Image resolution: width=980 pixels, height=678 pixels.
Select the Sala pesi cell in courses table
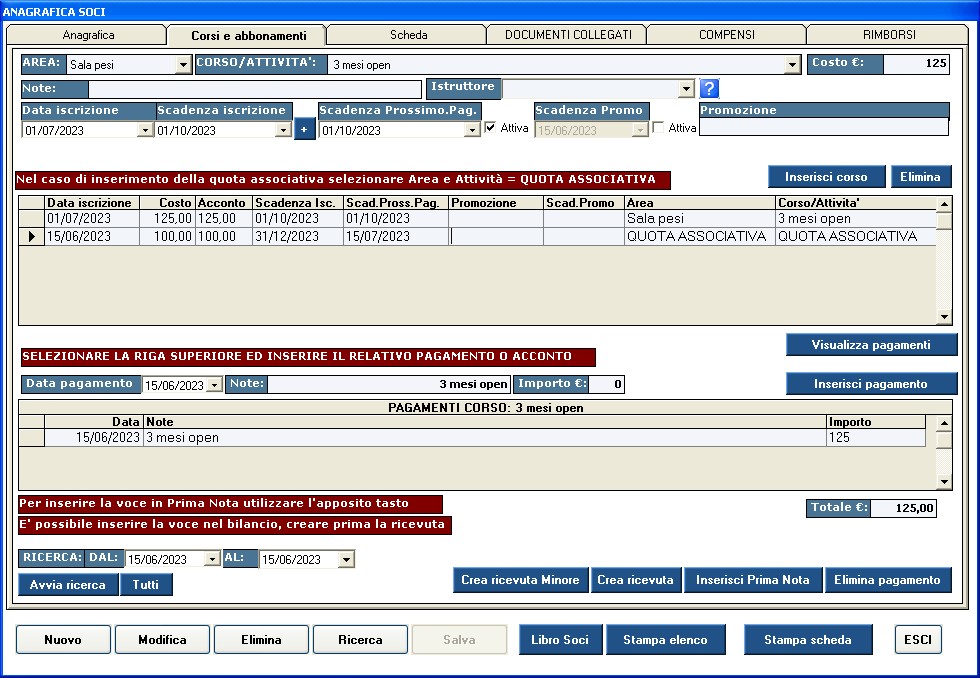tap(699, 219)
